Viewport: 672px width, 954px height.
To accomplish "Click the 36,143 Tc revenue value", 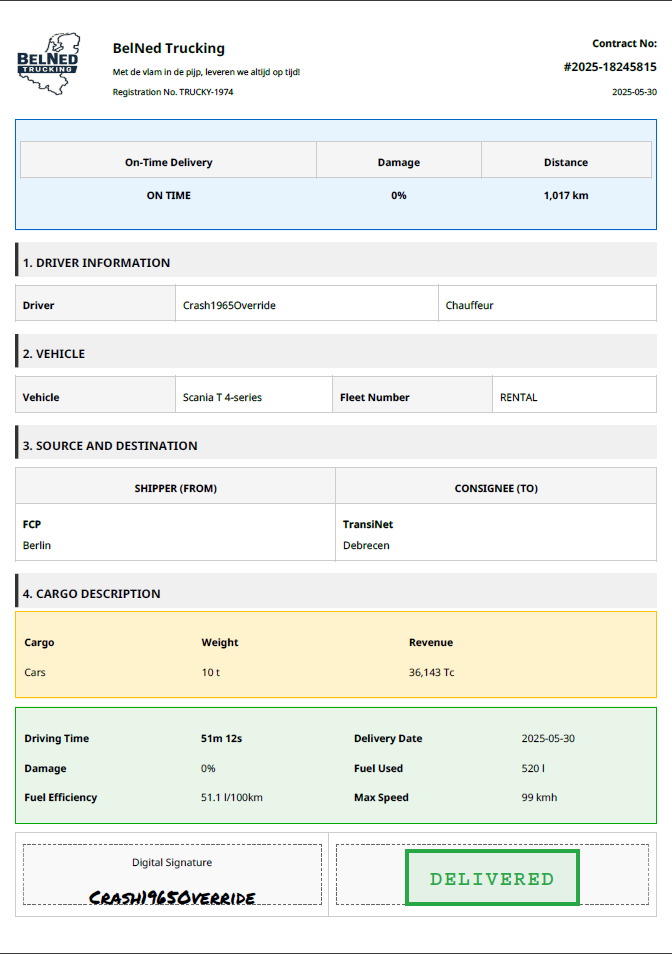I will click(x=431, y=672).
